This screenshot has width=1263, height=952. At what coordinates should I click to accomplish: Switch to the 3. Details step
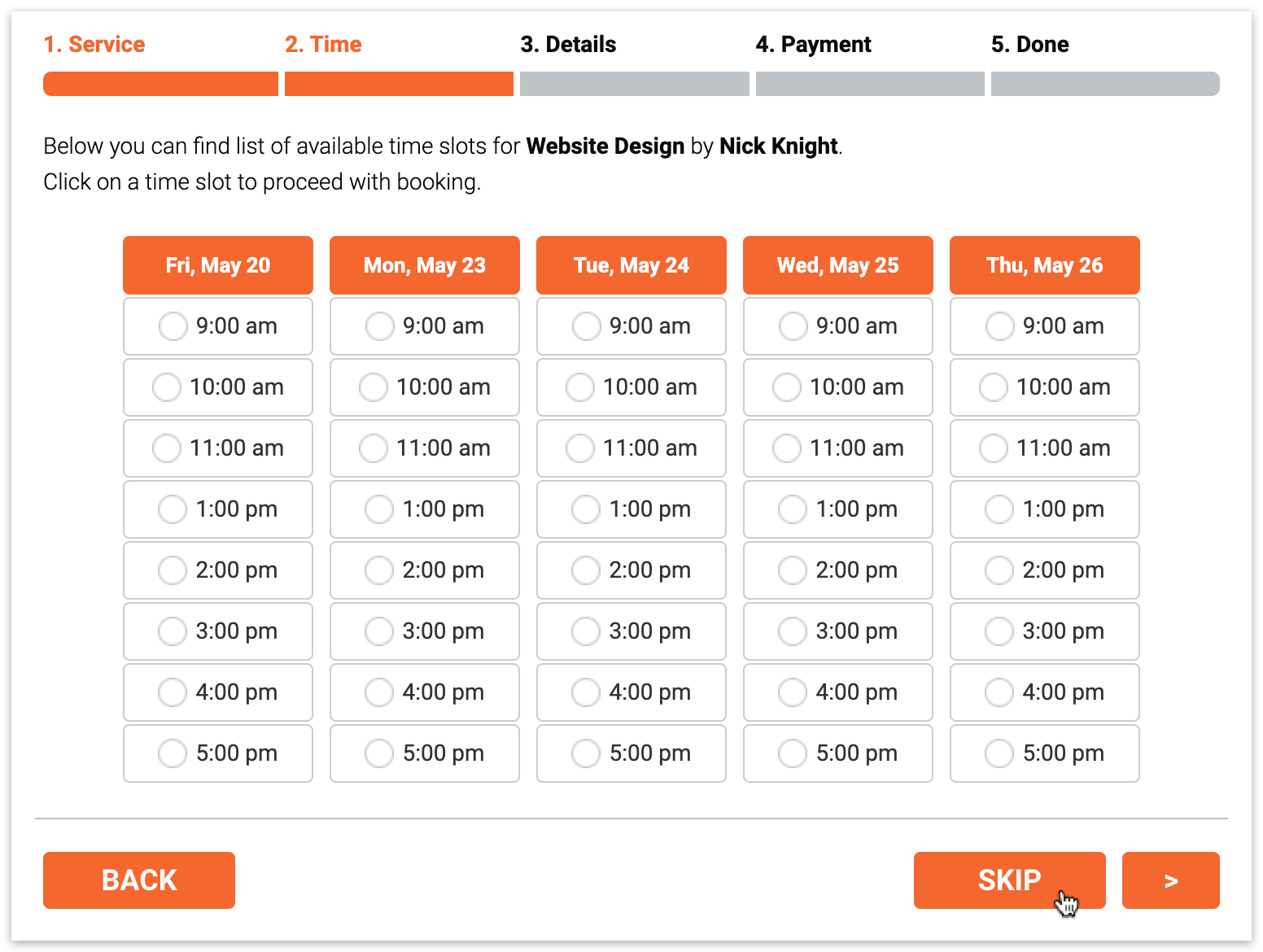[568, 44]
